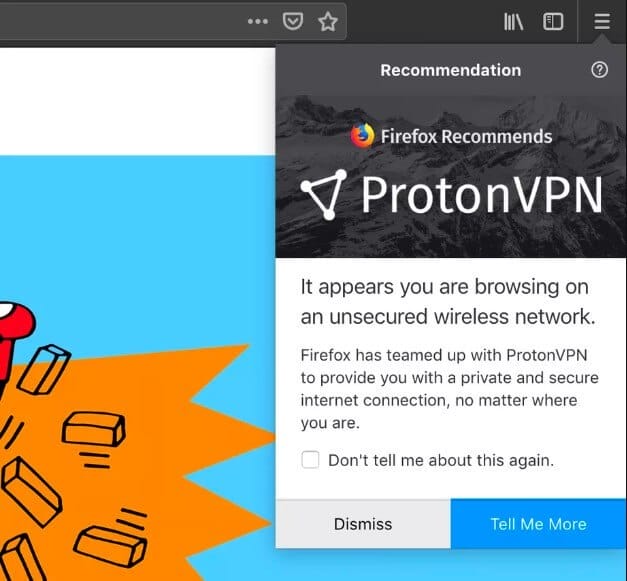Click the mountain banner image

(451, 176)
